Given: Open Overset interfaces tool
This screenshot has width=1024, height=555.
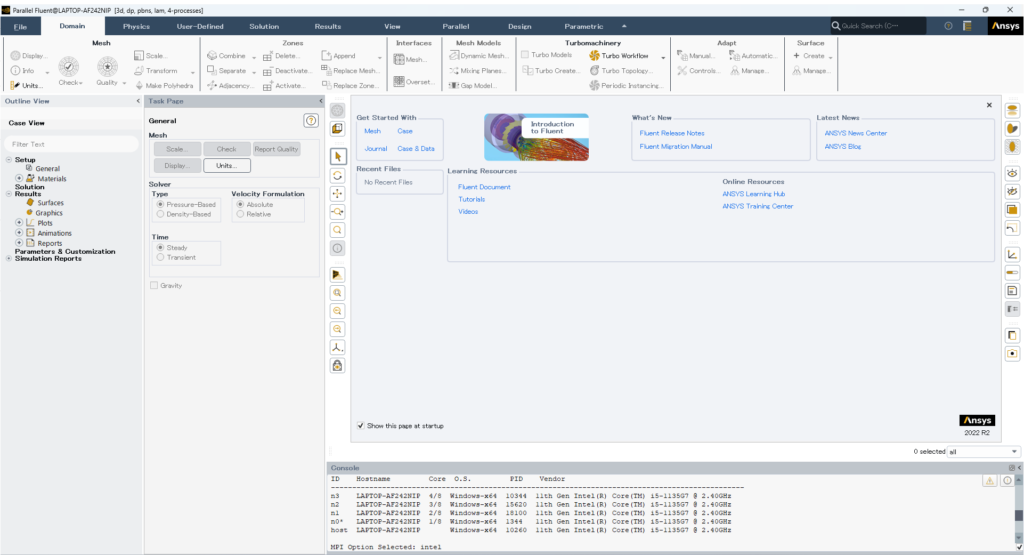Looking at the screenshot, I should [414, 82].
